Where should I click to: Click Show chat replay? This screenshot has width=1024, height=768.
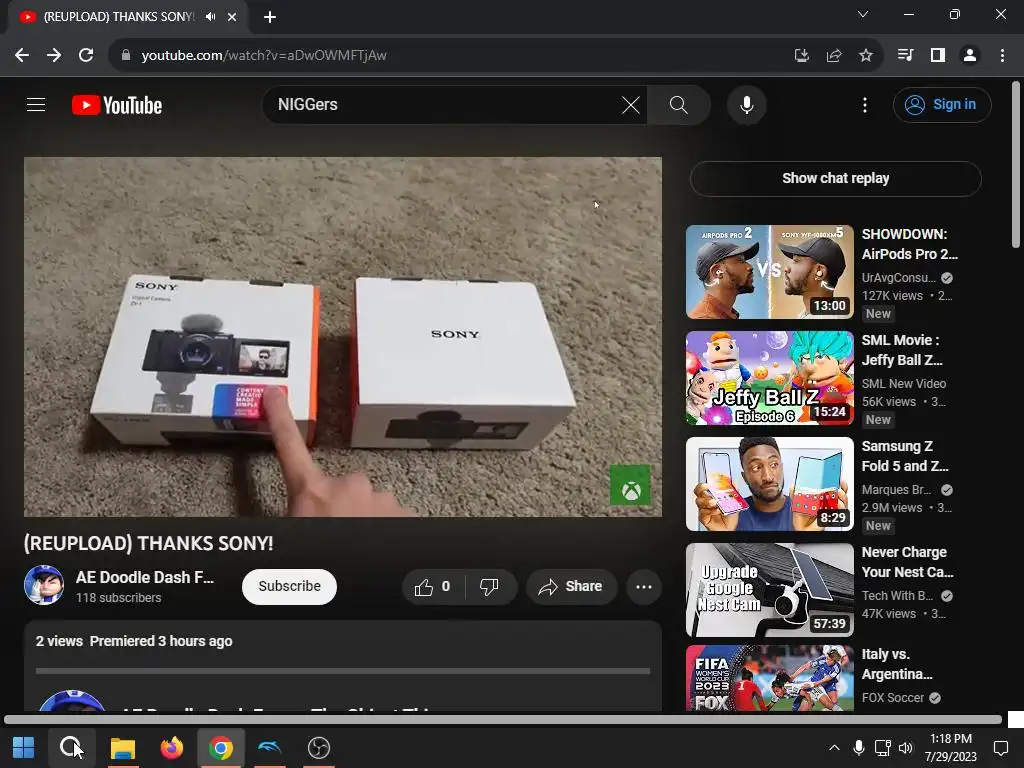[835, 178]
